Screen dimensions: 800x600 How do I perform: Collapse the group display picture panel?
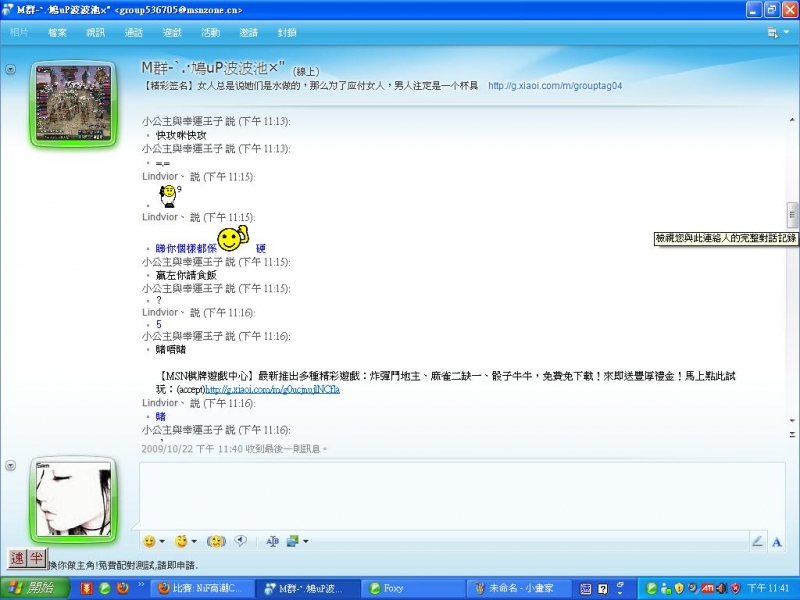[10, 69]
